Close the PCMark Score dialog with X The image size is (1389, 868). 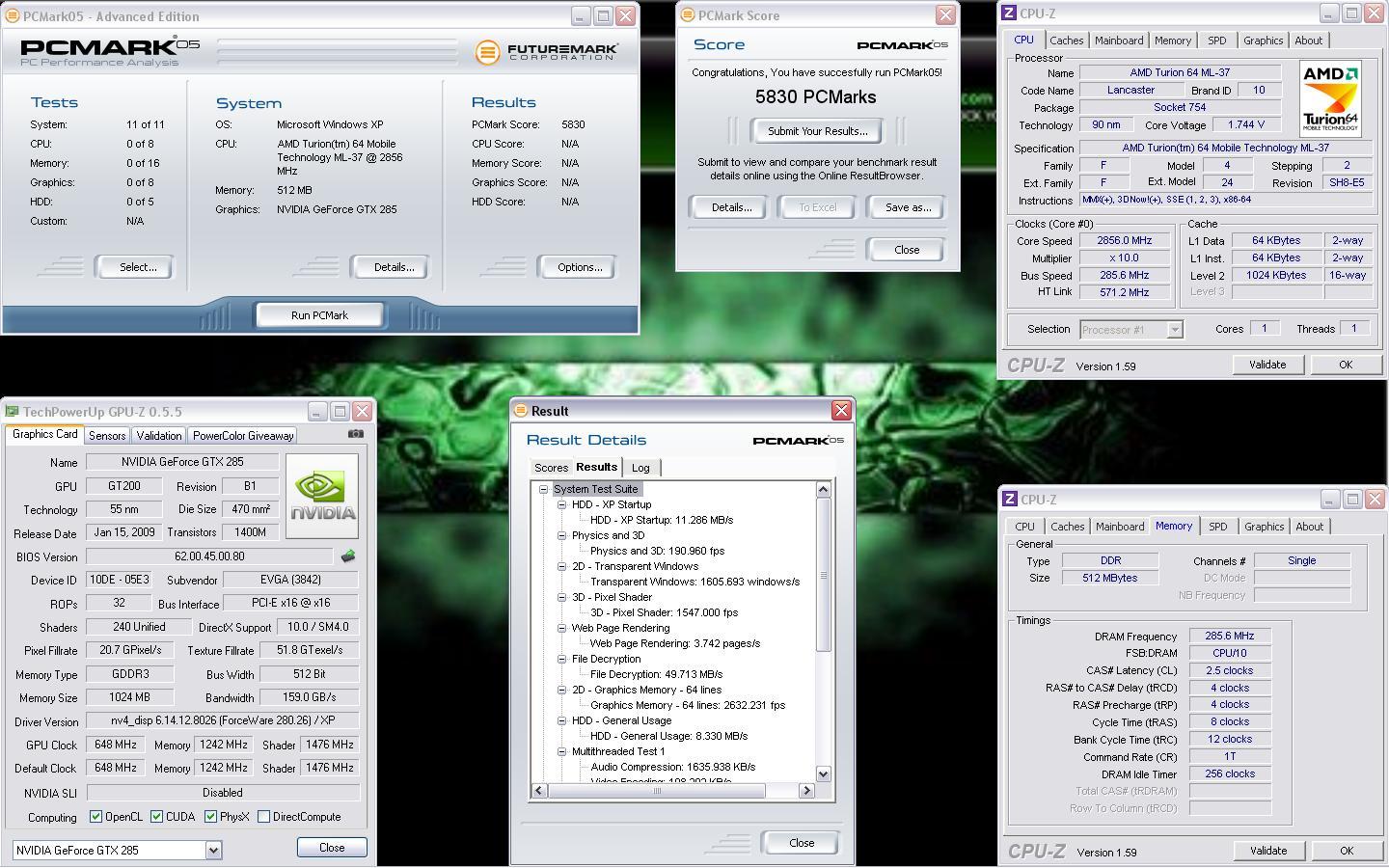tap(945, 15)
